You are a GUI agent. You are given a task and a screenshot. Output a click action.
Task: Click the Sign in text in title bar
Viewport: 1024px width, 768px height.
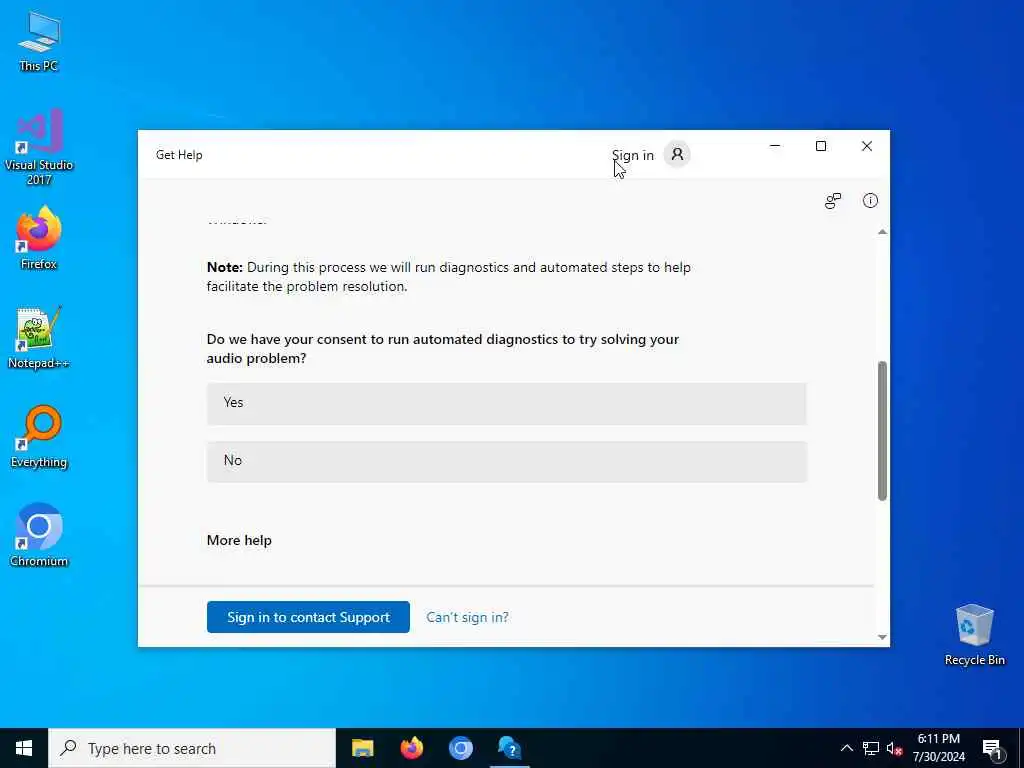click(x=633, y=155)
